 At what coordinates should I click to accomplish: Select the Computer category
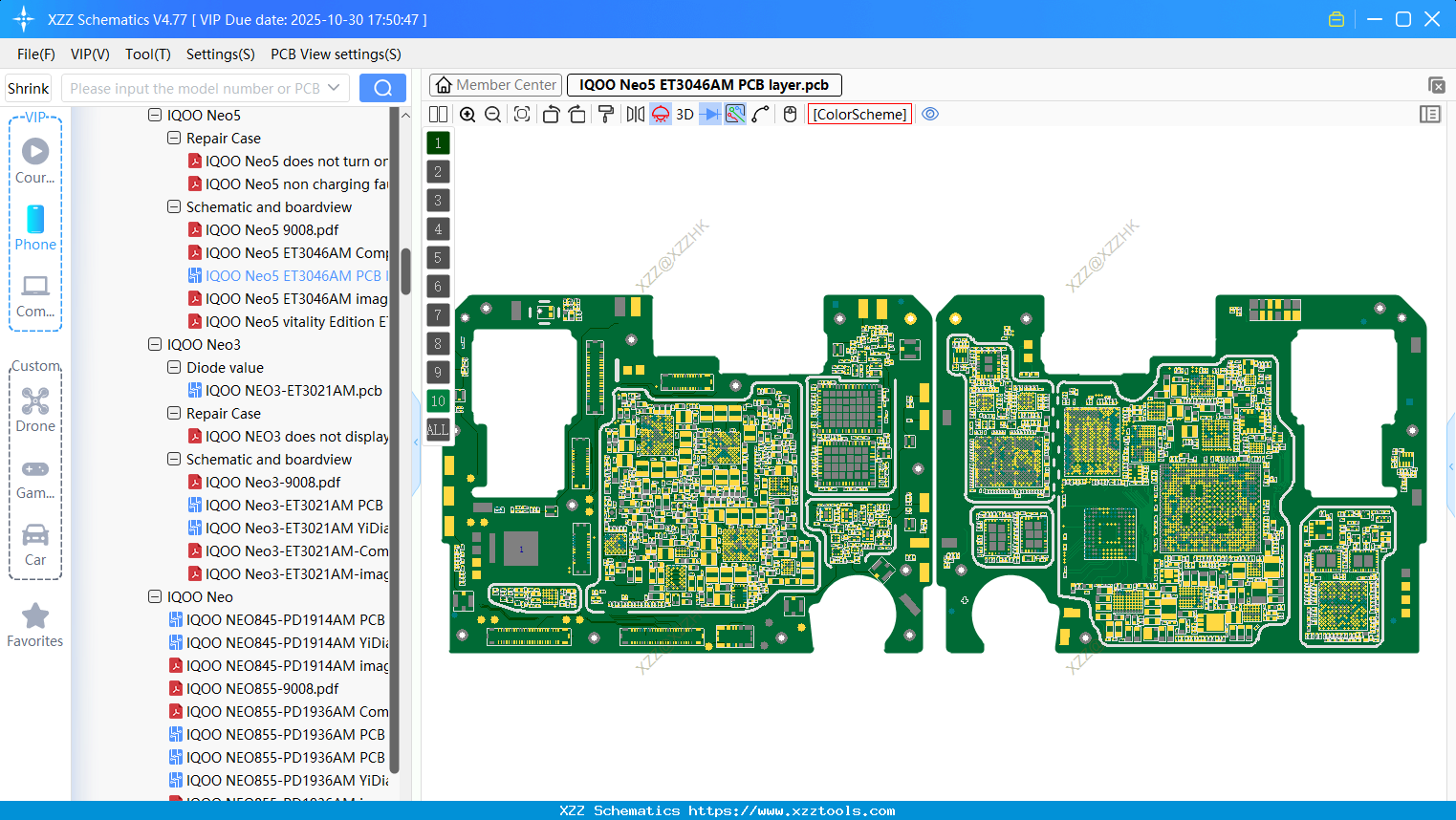tap(35, 296)
